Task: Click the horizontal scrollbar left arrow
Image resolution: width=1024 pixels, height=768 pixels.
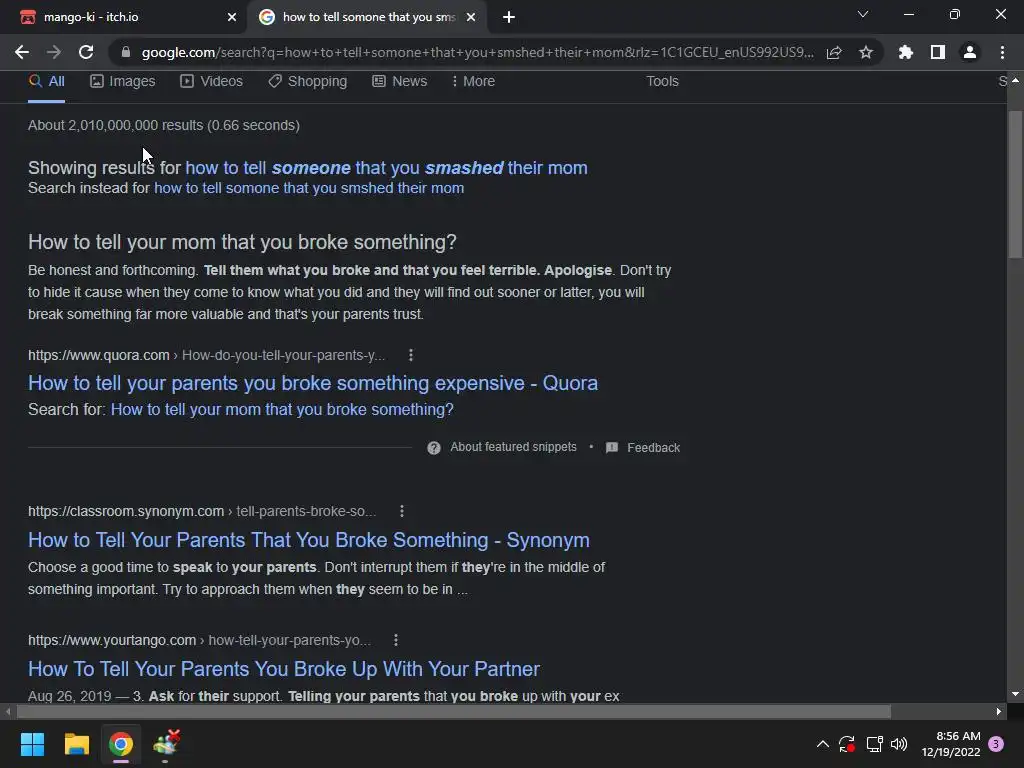Action: click(x=8, y=712)
